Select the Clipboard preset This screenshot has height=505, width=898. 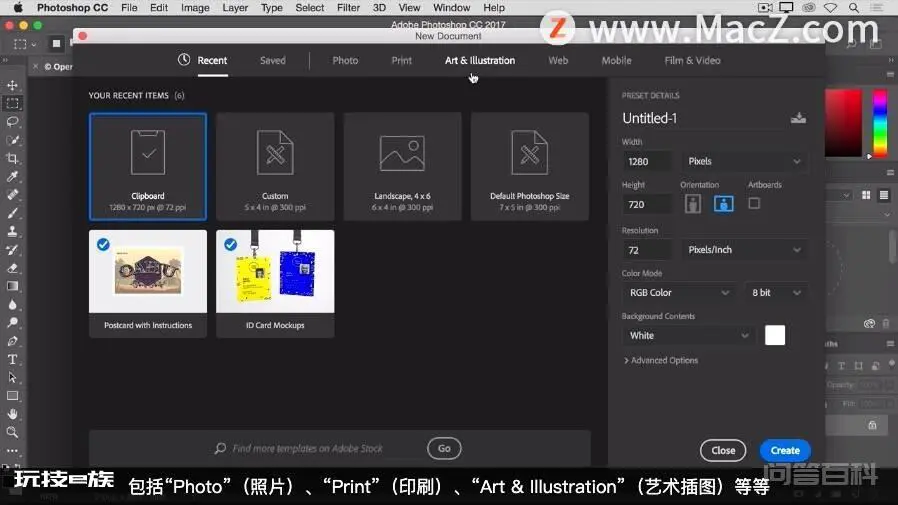click(x=148, y=167)
